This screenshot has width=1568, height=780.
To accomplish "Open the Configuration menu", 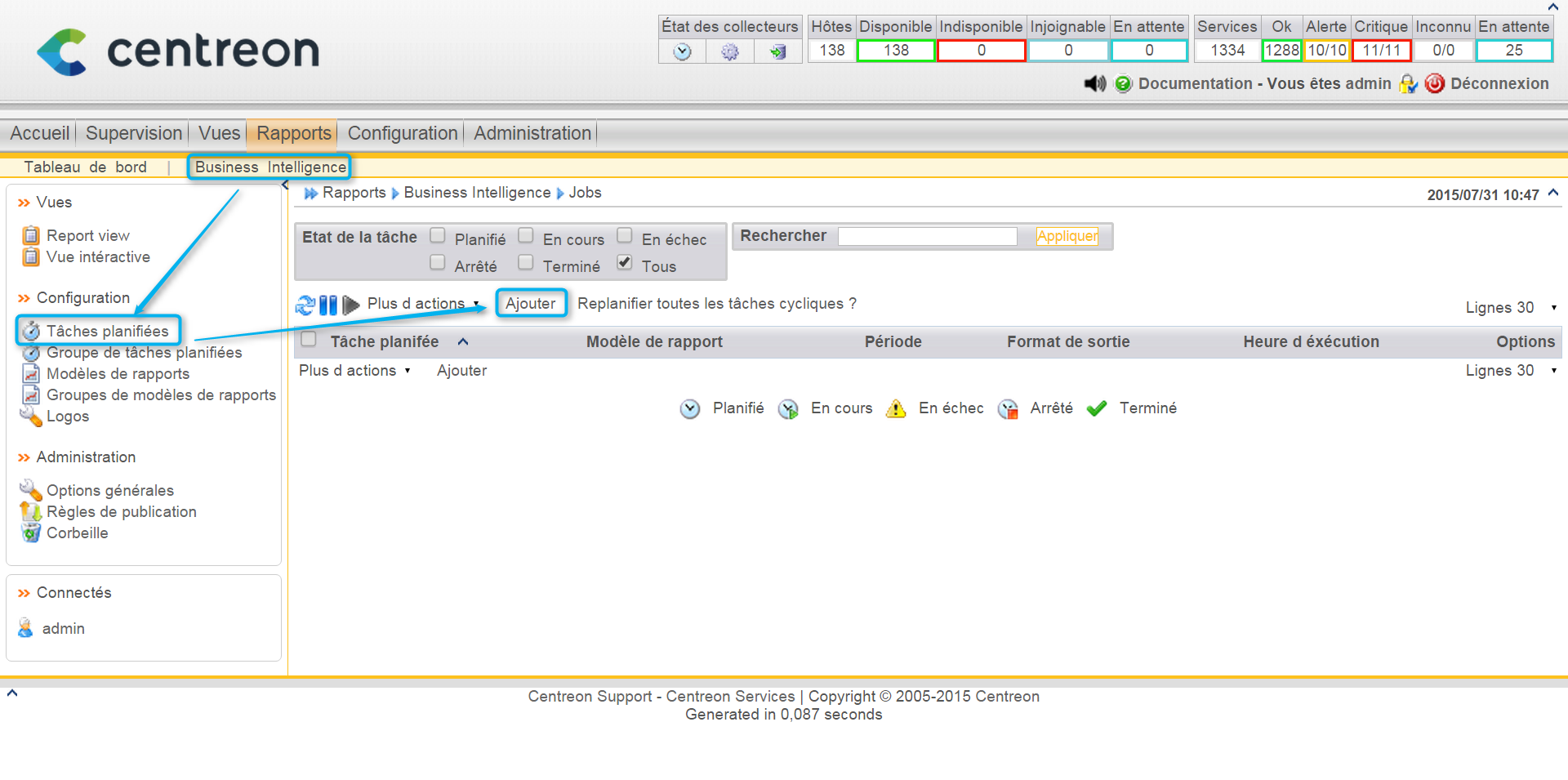I will [x=403, y=133].
